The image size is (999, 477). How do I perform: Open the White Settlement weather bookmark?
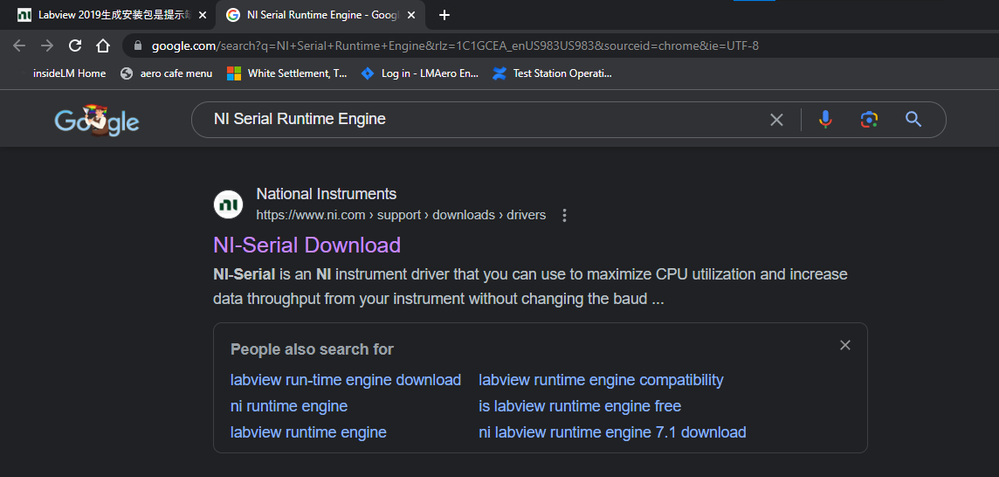click(287, 73)
